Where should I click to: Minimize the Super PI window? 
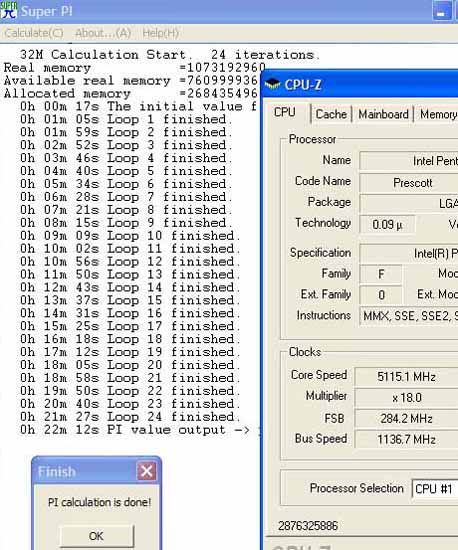coord(441,11)
